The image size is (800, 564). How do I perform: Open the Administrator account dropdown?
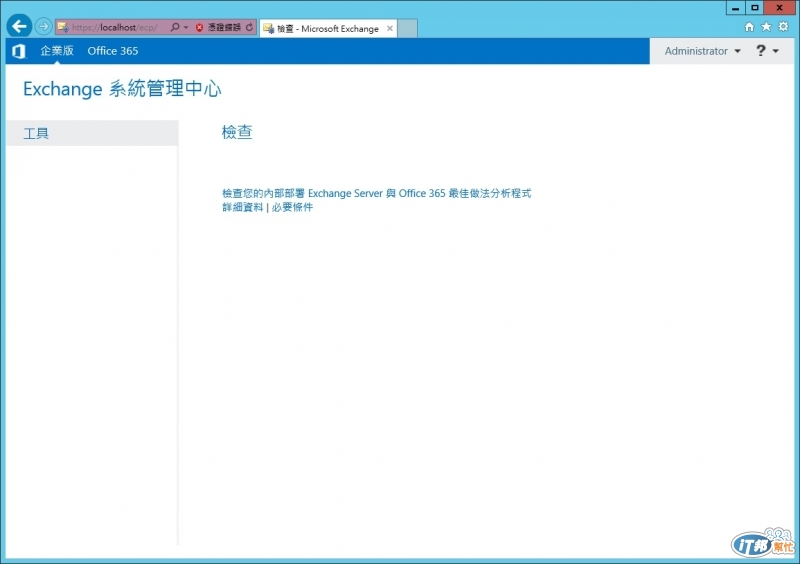tap(702, 51)
